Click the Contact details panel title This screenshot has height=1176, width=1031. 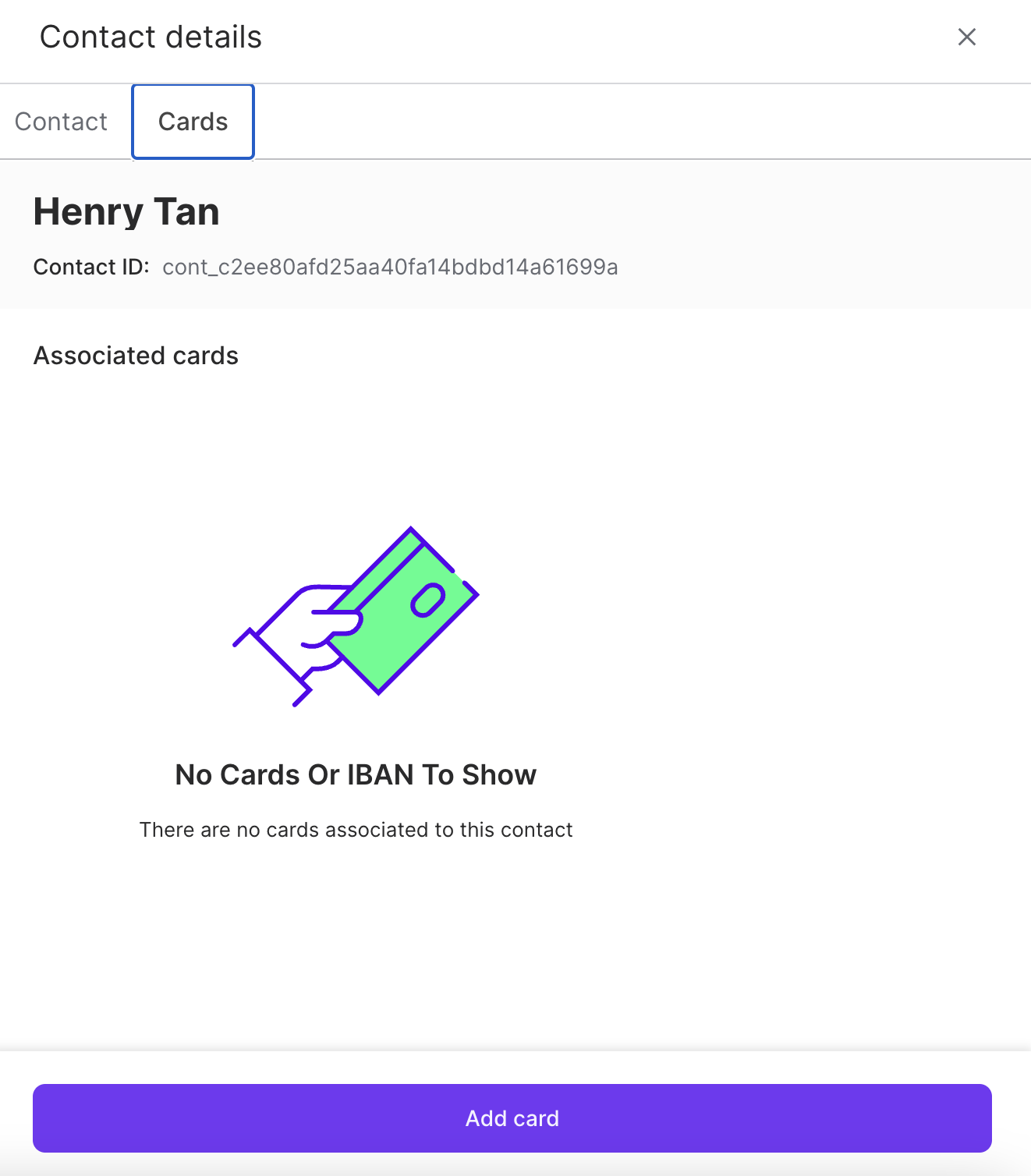tap(151, 37)
